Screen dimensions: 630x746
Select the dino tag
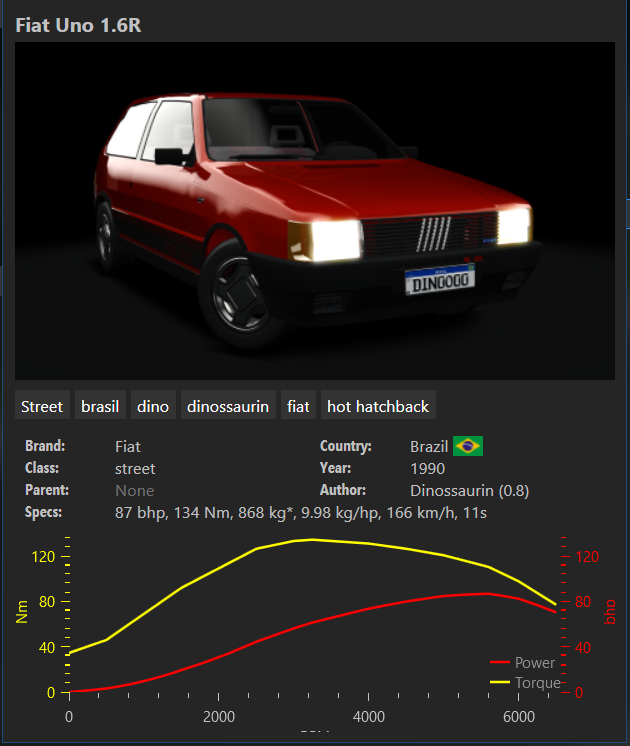click(153, 406)
